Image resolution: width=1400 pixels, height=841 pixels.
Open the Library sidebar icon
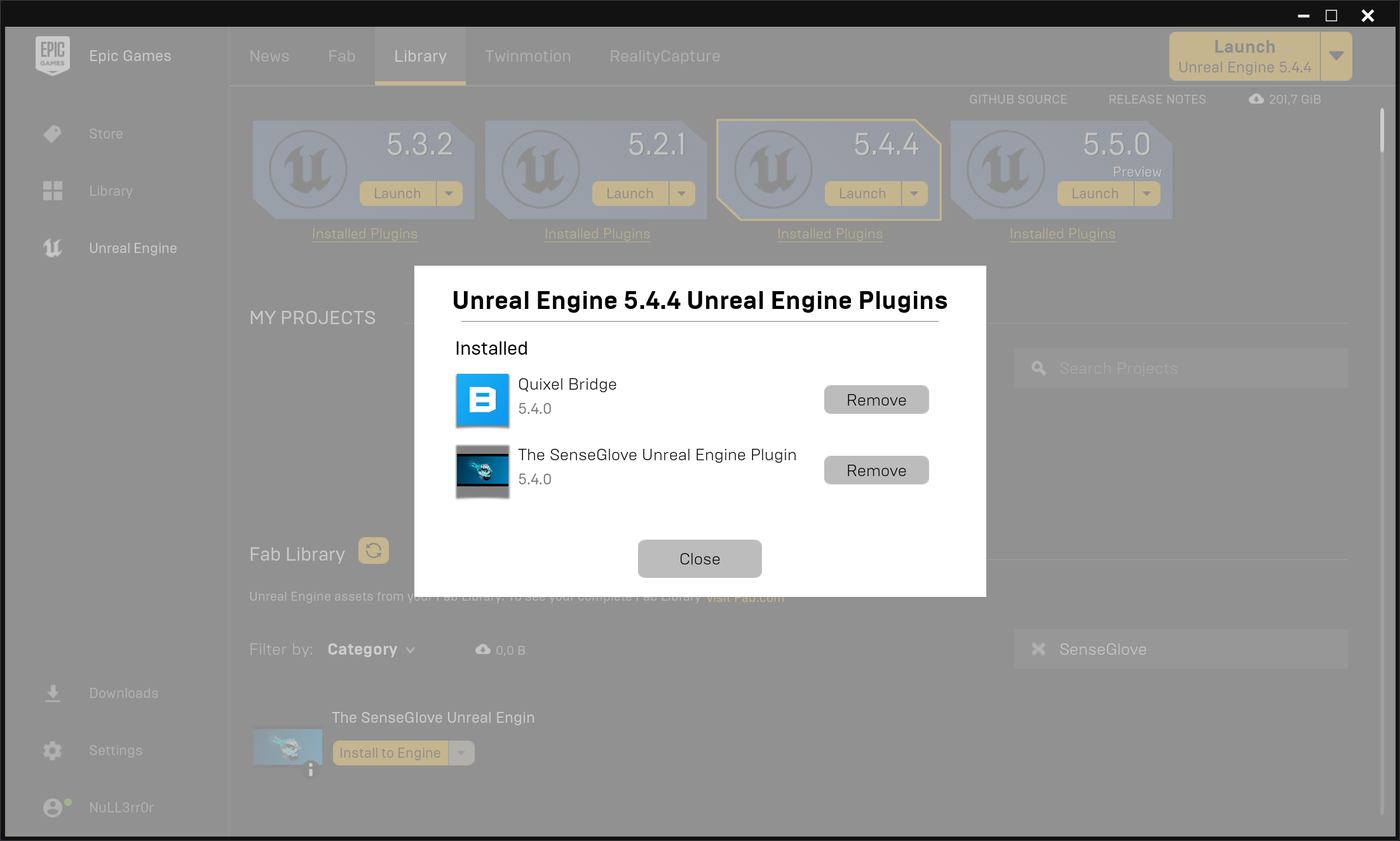[53, 190]
